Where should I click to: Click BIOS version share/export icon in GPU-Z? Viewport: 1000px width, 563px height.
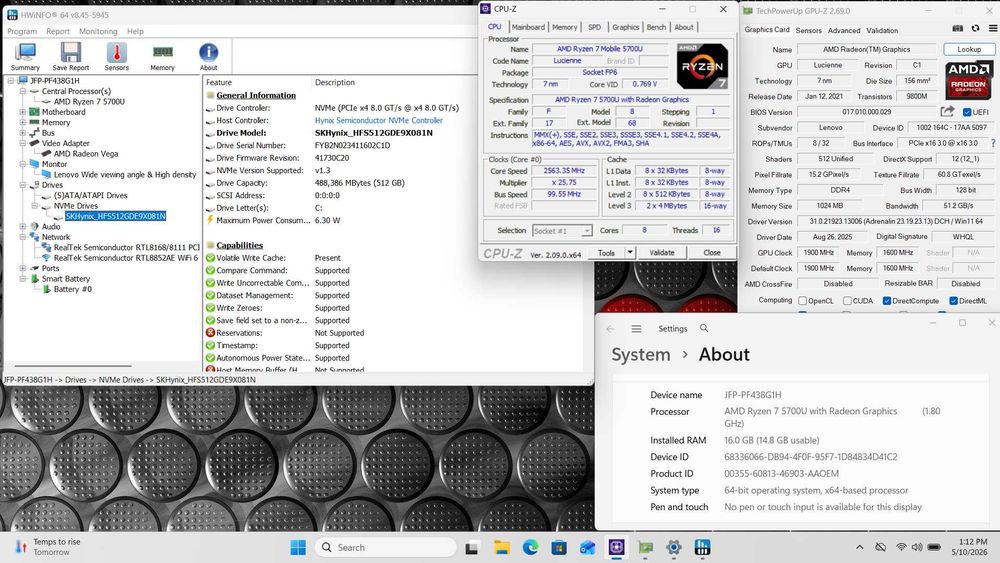947,112
